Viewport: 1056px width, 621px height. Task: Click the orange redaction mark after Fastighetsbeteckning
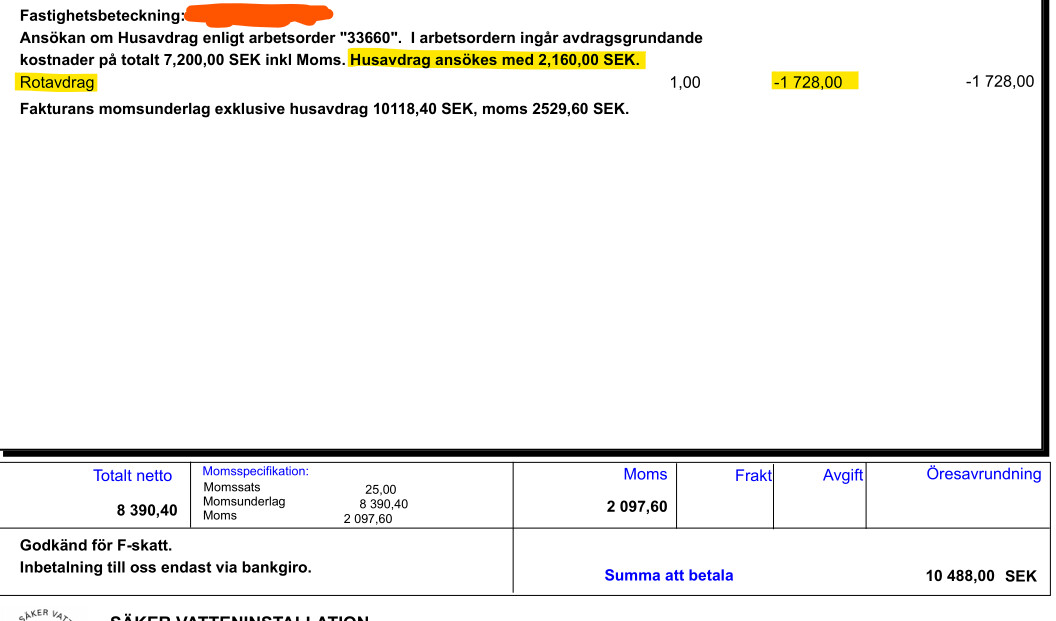point(260,15)
